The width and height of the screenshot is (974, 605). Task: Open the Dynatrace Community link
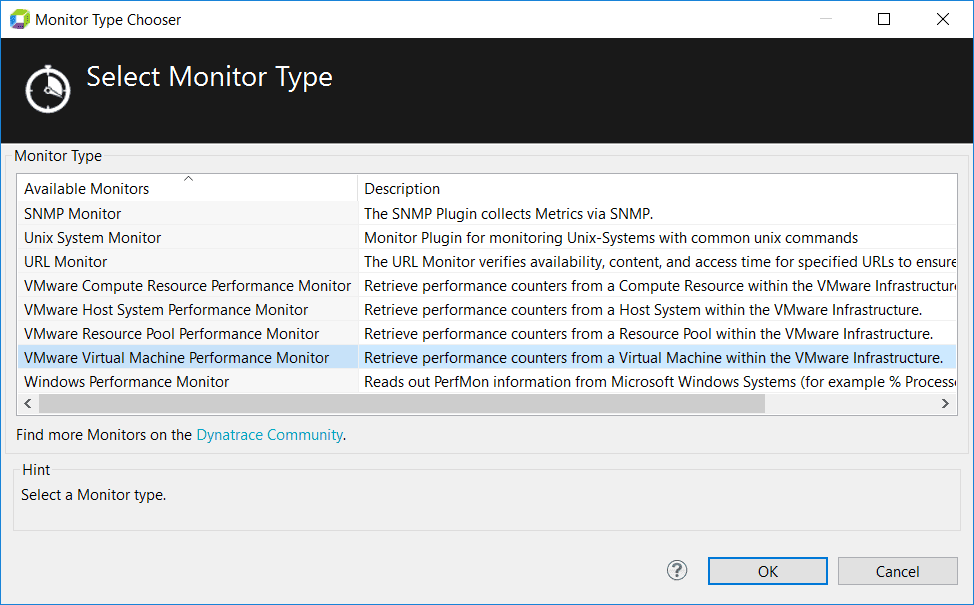click(270, 435)
